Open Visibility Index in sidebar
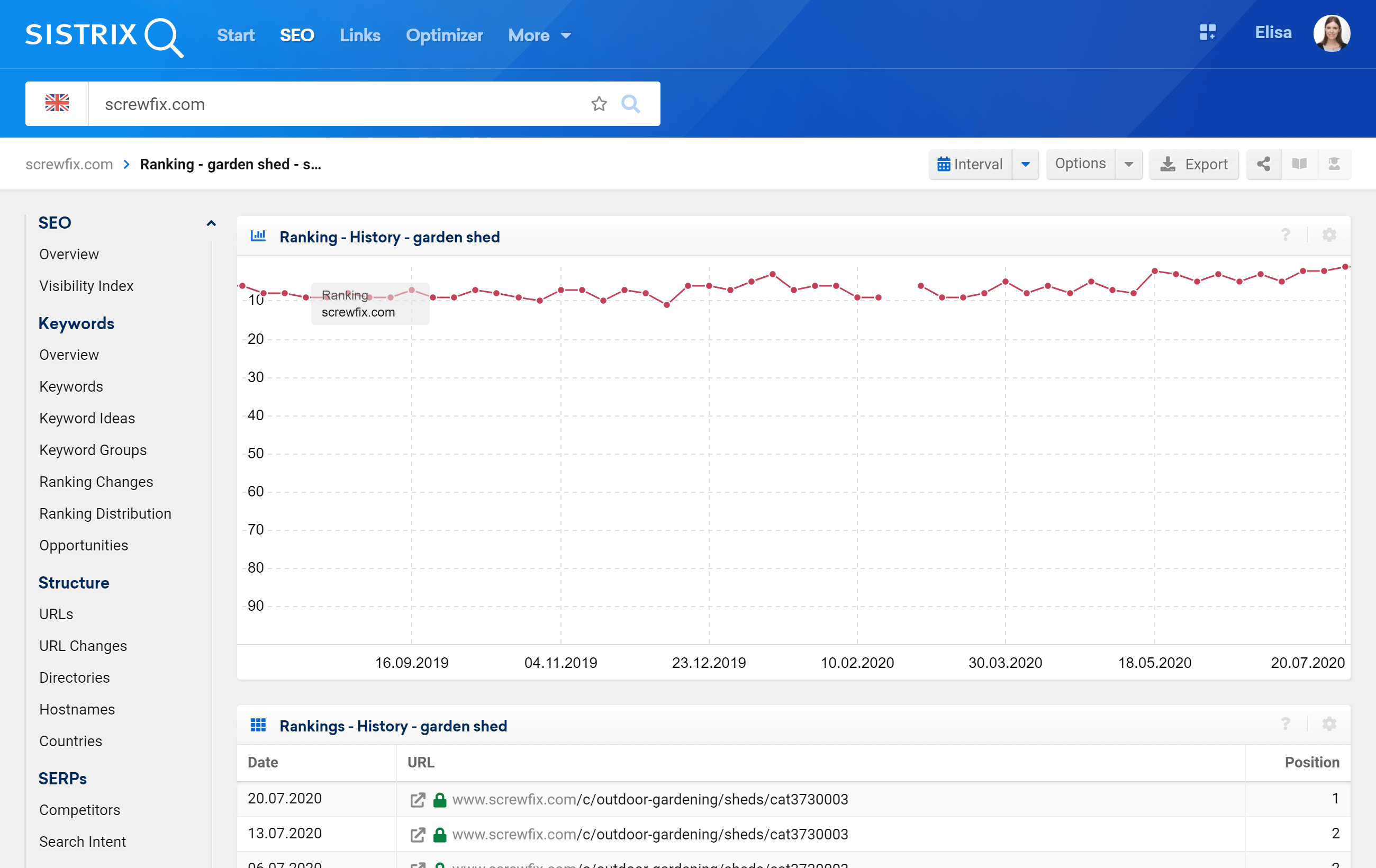The image size is (1376, 868). tap(86, 286)
